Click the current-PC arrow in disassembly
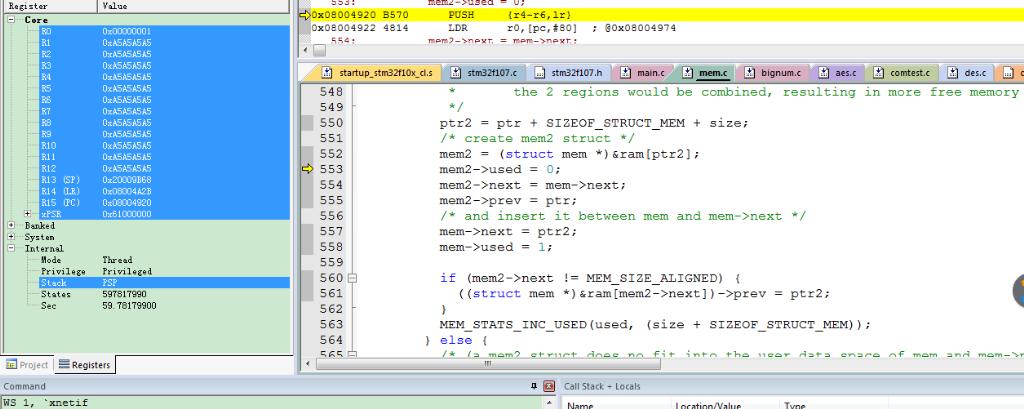Image resolution: width=1024 pixels, height=409 pixels. click(x=304, y=15)
